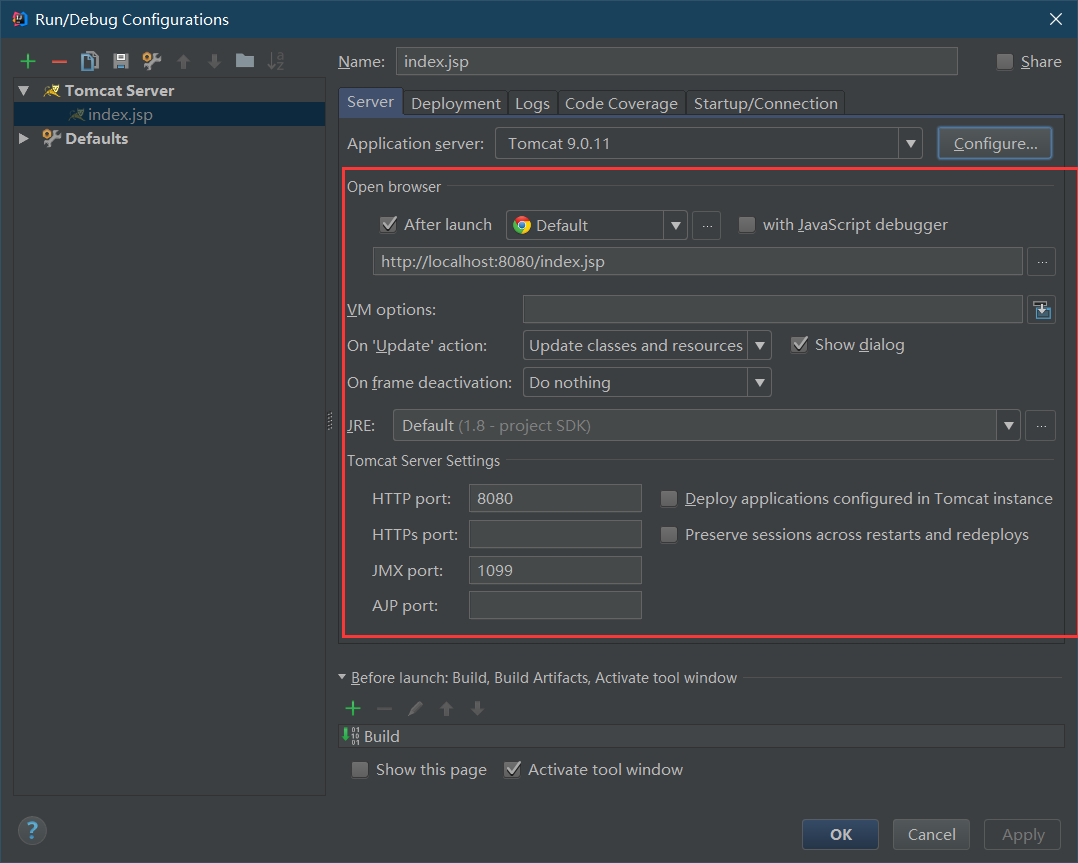Click the OK button

tap(840, 834)
